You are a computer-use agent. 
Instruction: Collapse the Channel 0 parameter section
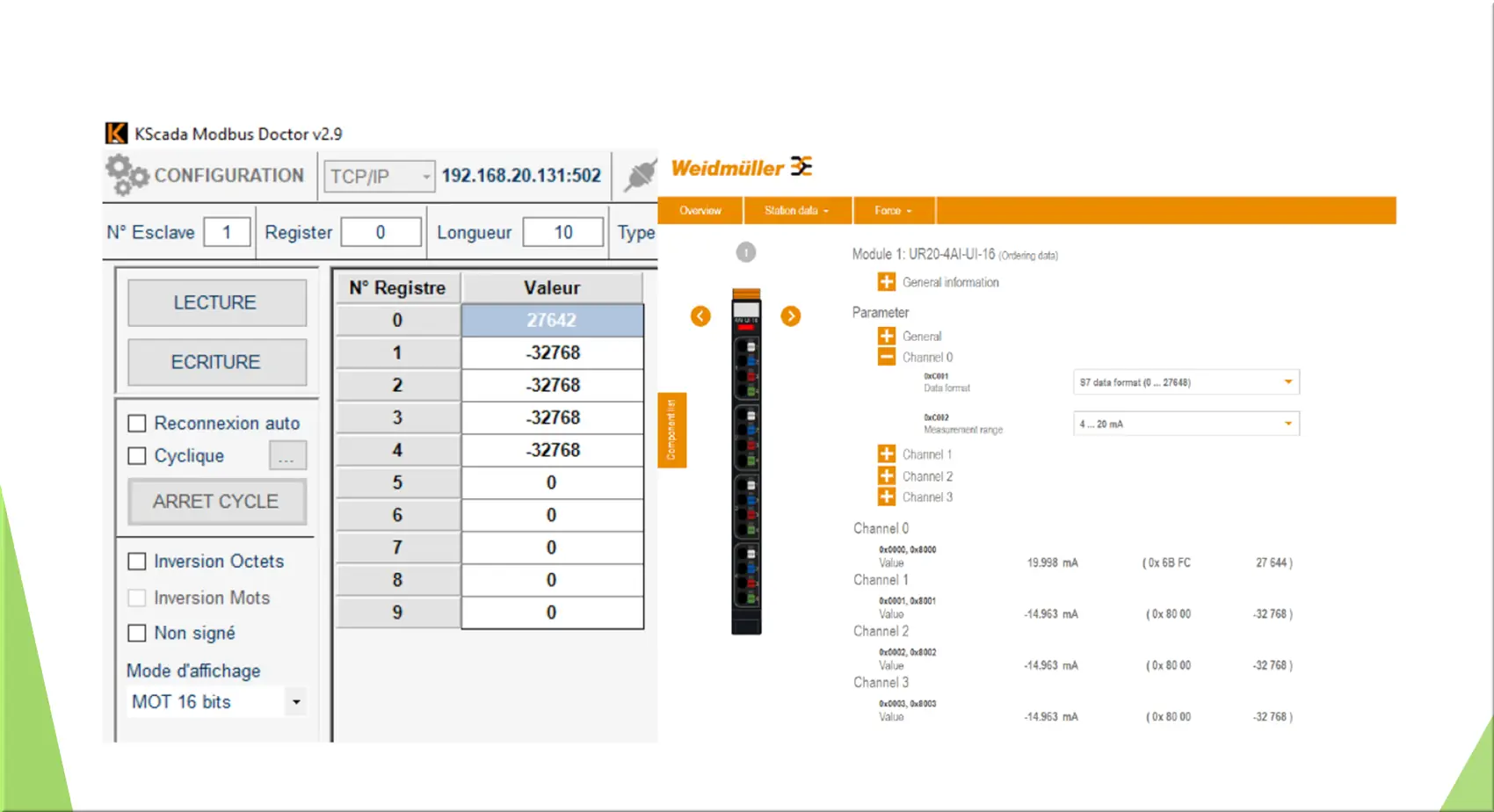(887, 357)
